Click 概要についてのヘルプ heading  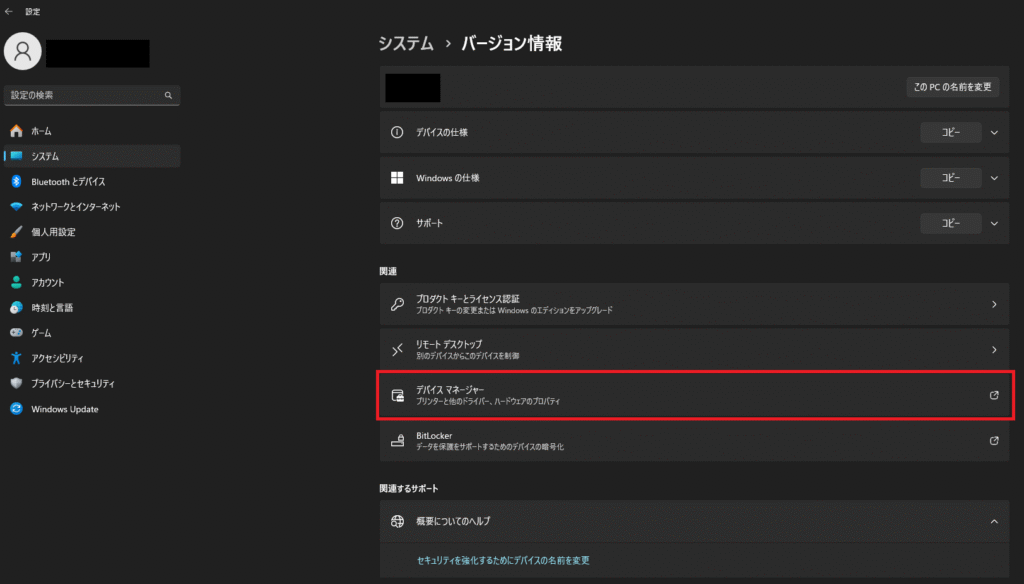453,521
